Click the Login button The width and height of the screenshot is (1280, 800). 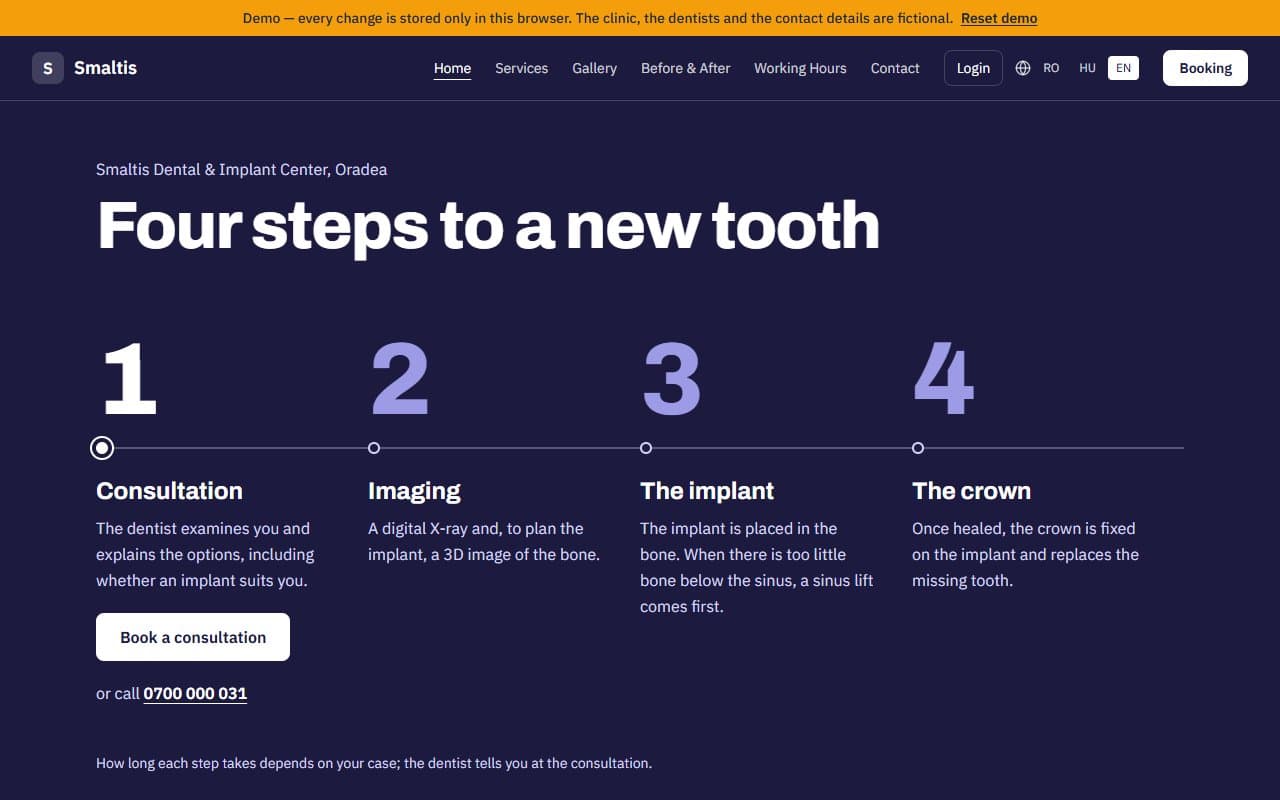(x=973, y=68)
